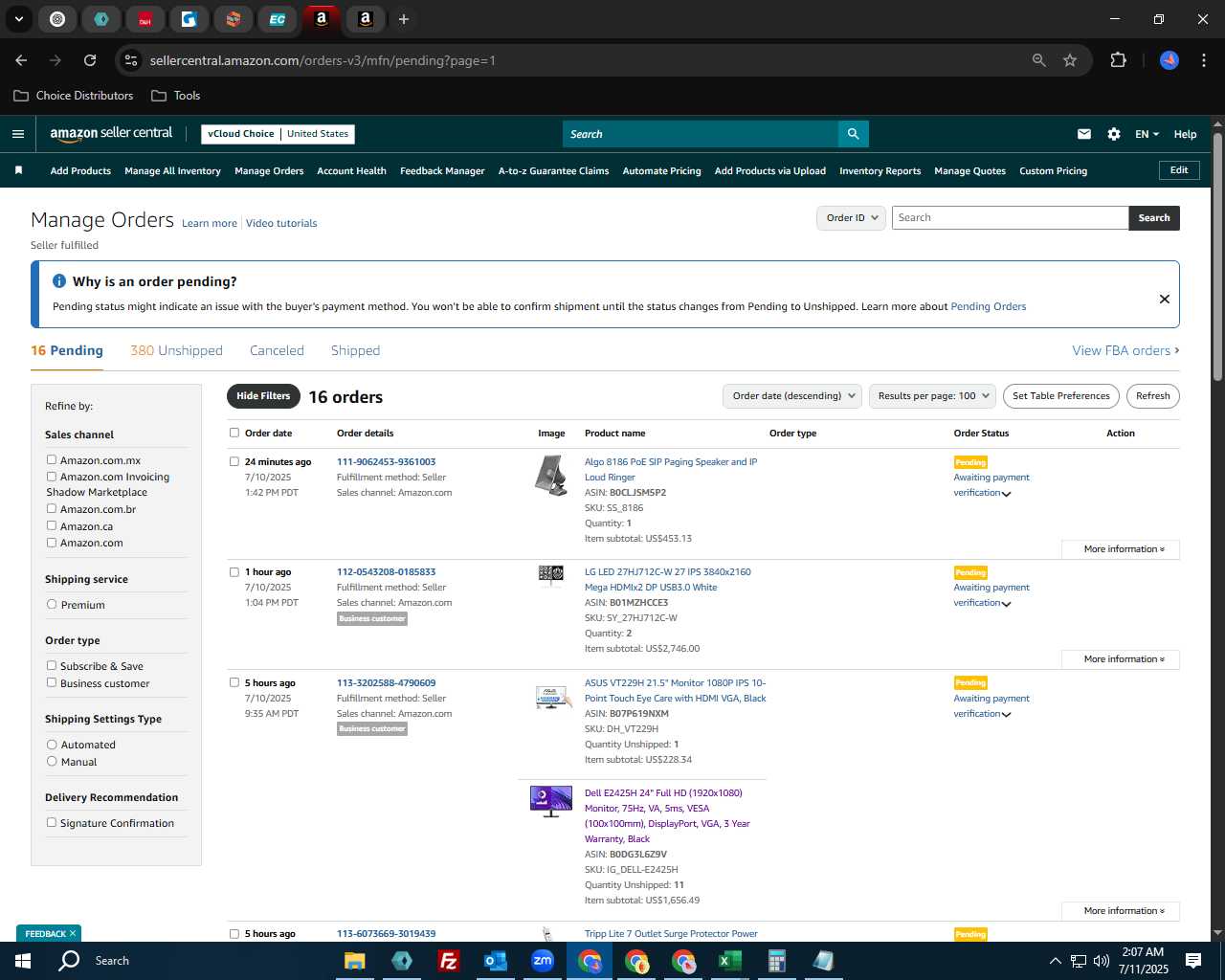
Task: Click the blue info circle icon
Action: pos(59,281)
